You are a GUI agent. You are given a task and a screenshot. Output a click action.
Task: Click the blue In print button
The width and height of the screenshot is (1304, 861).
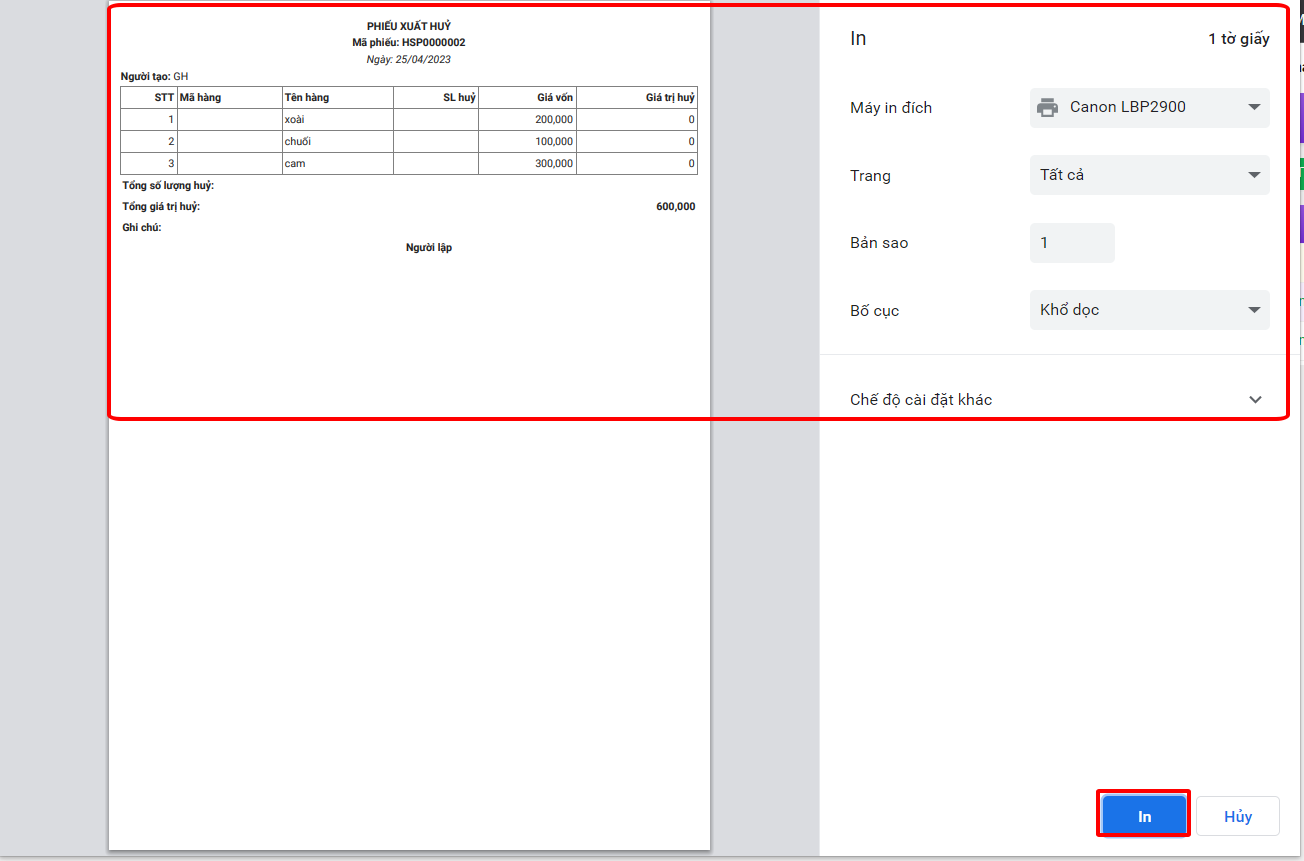click(x=1144, y=816)
